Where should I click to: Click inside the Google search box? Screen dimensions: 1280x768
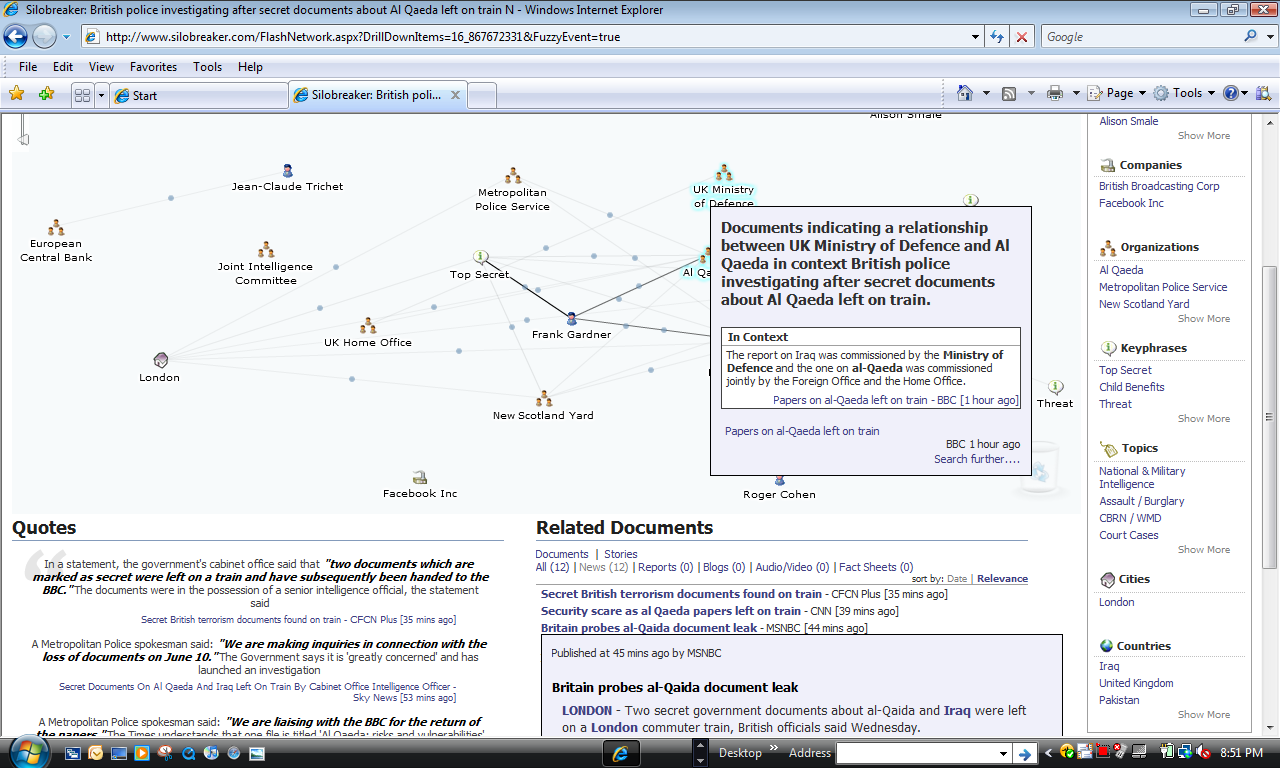tap(1140, 37)
